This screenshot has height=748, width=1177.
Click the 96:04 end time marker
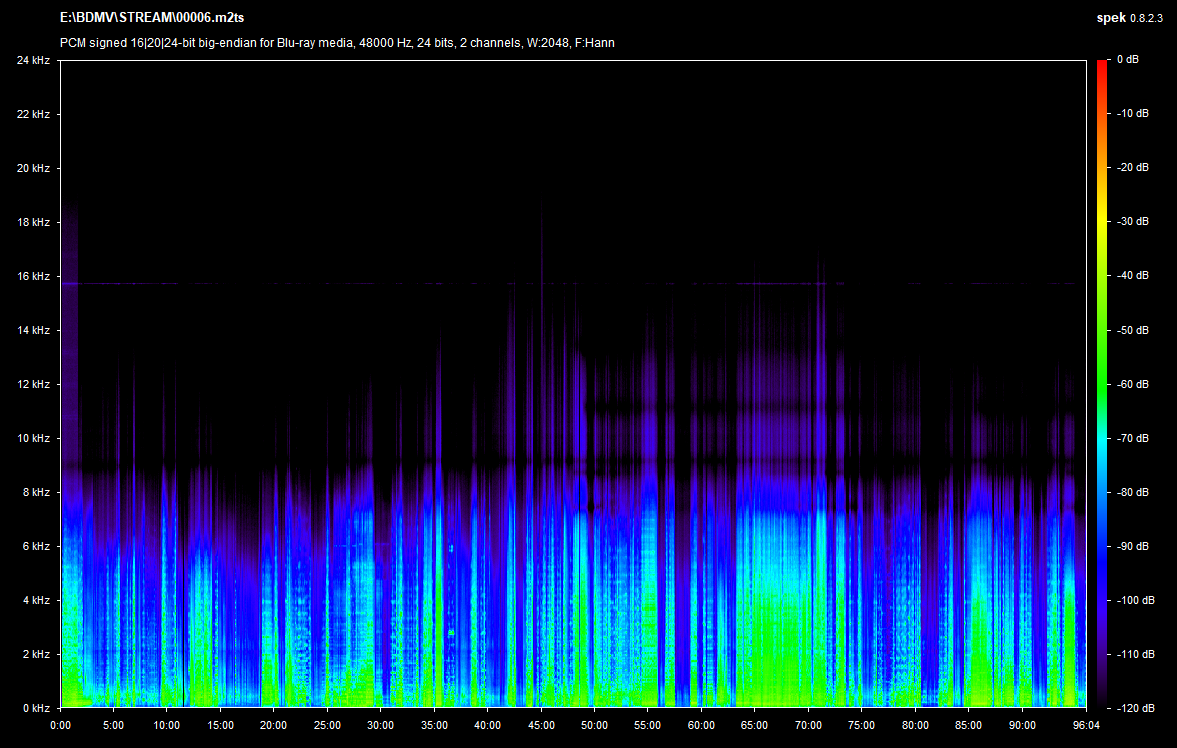click(1086, 725)
